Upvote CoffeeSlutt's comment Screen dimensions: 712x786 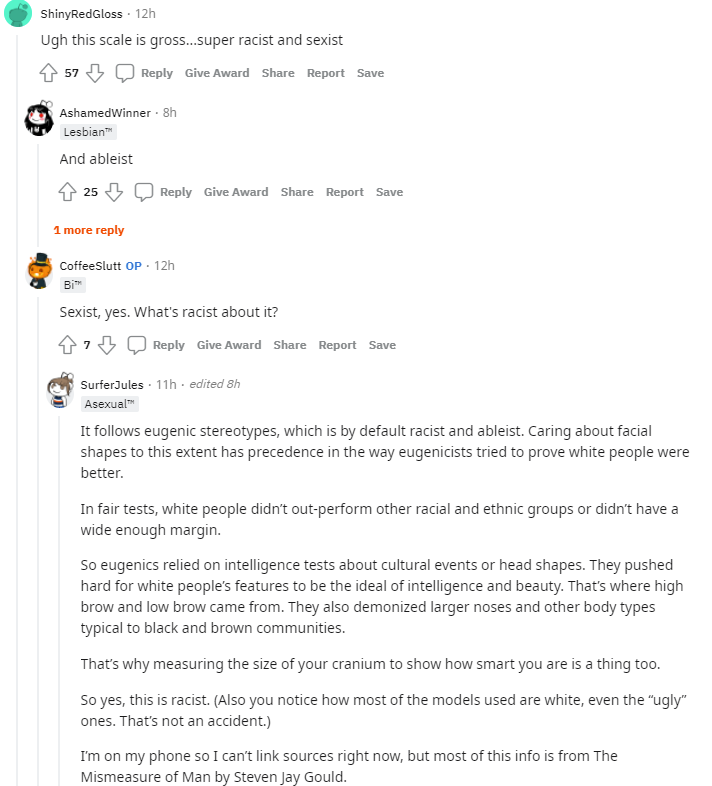pos(67,345)
